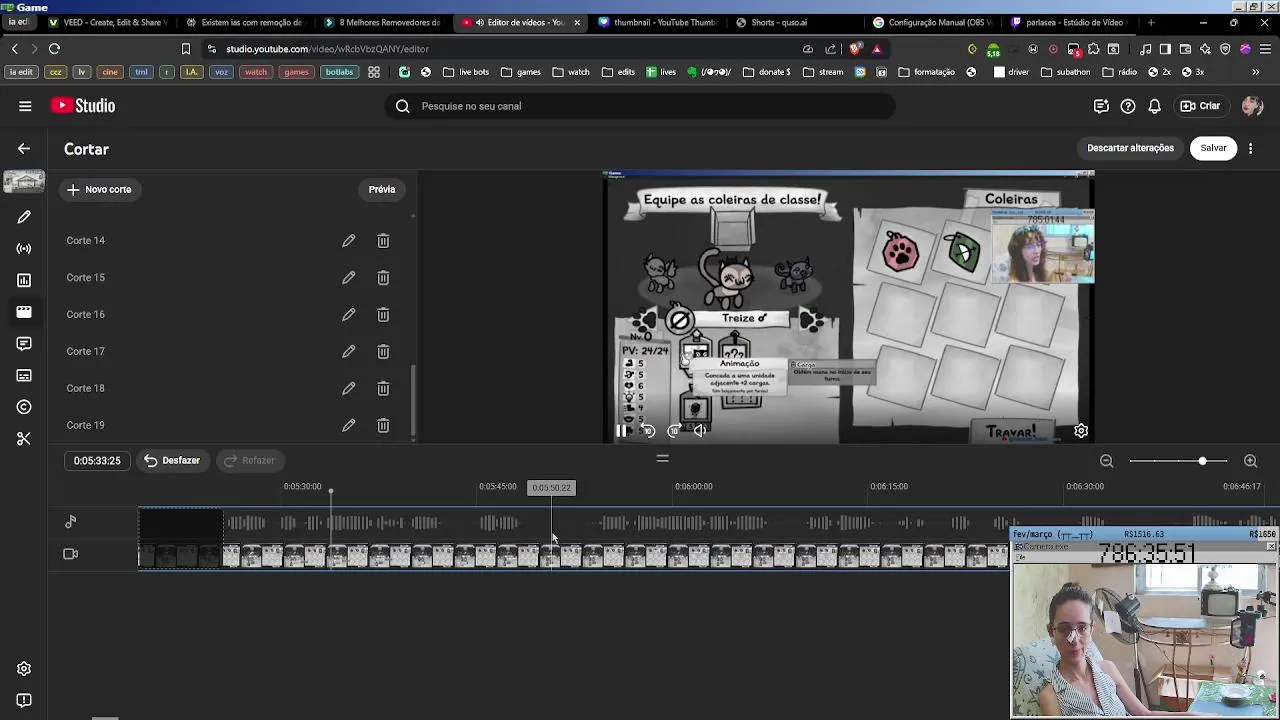Delete Corte 14 using its trash icon
Screen dimensions: 1280x720
click(383, 241)
